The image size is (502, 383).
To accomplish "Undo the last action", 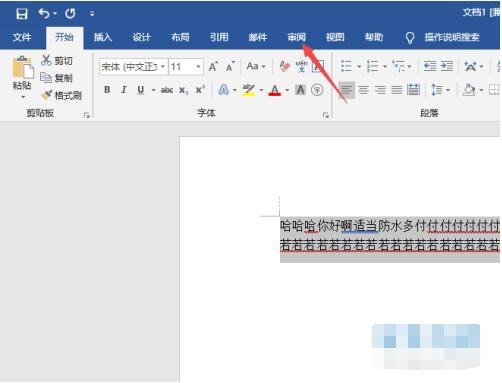I will coord(44,13).
